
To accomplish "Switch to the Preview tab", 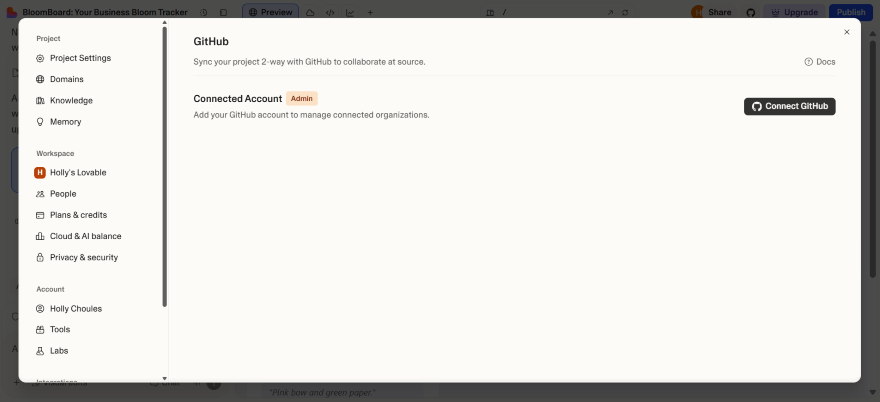I will [271, 12].
